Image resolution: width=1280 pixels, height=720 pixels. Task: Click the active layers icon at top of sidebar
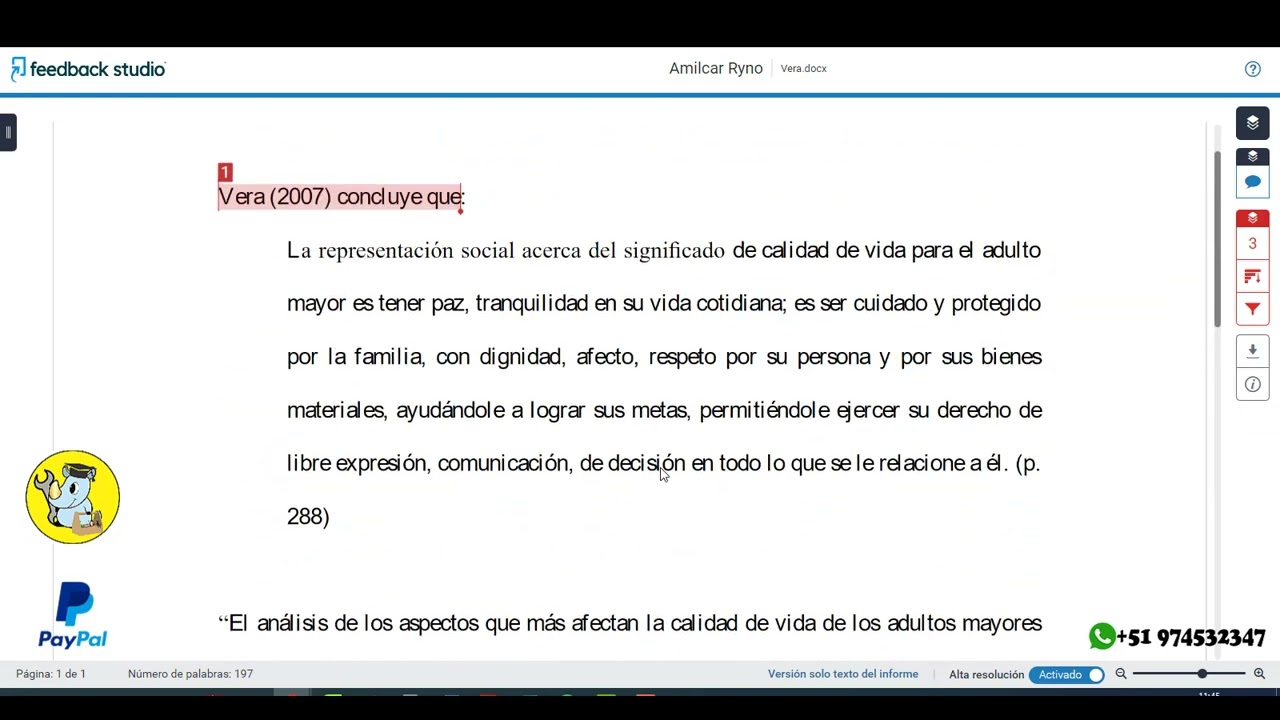click(x=1252, y=123)
